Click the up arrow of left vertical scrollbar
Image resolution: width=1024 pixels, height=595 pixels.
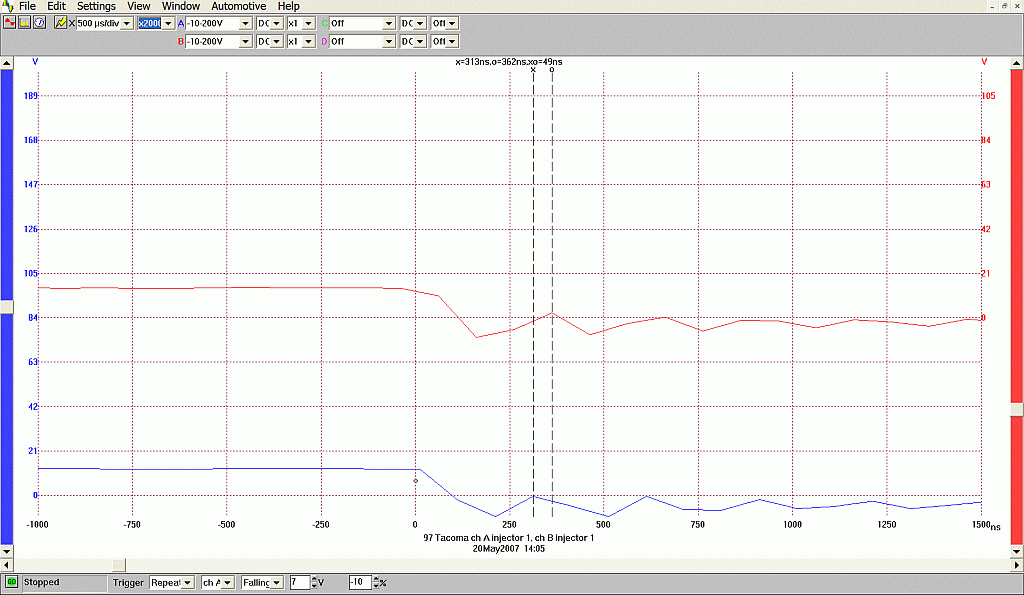(7, 63)
